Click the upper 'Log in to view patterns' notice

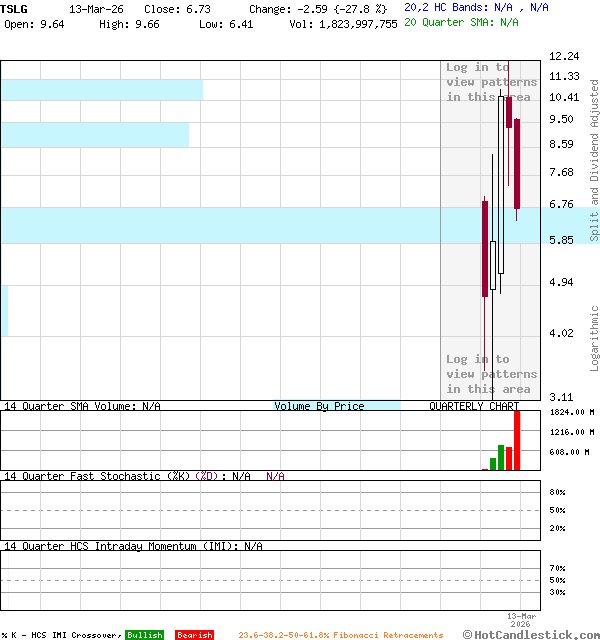(491, 82)
